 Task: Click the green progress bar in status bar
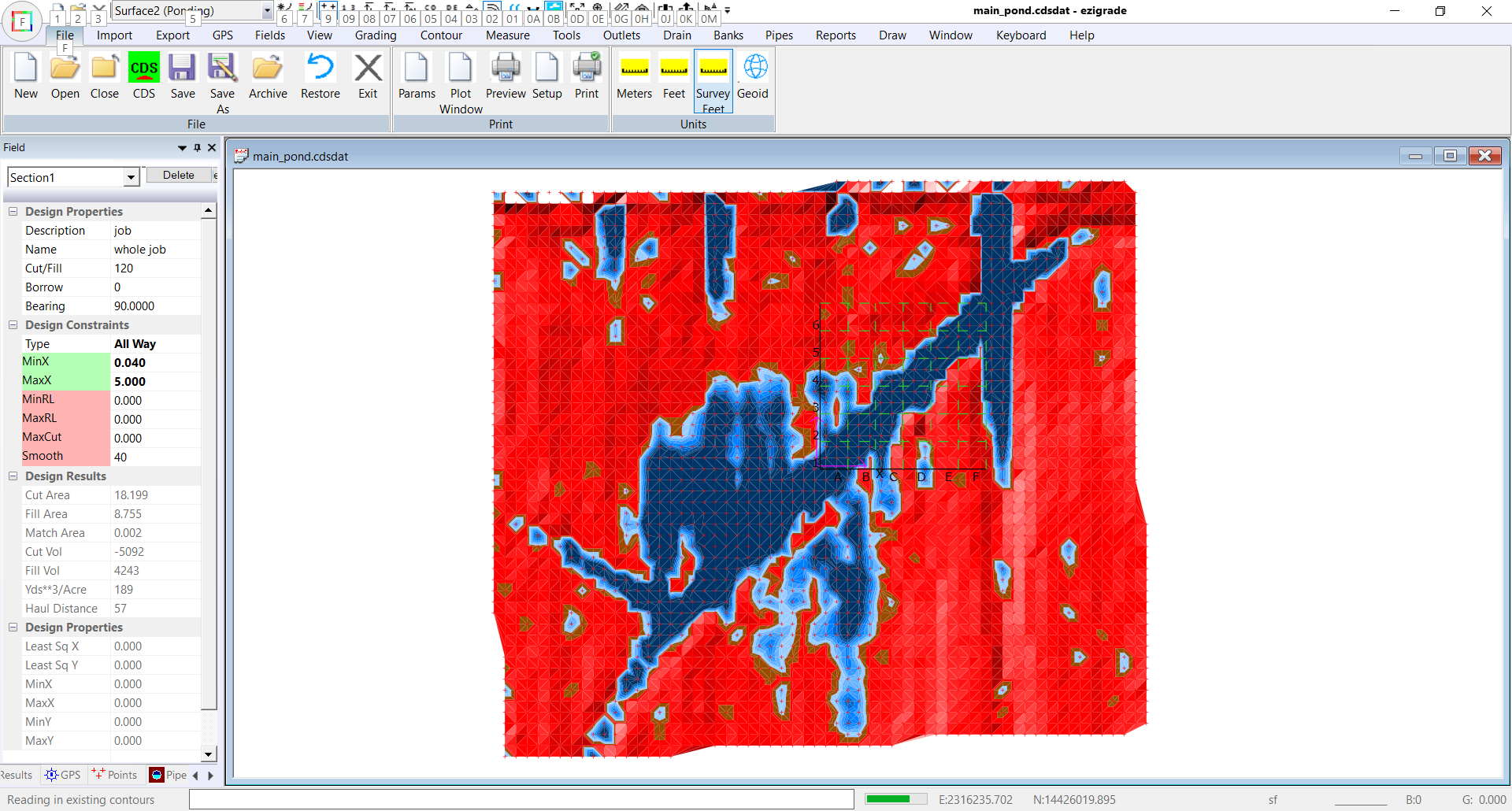click(895, 799)
